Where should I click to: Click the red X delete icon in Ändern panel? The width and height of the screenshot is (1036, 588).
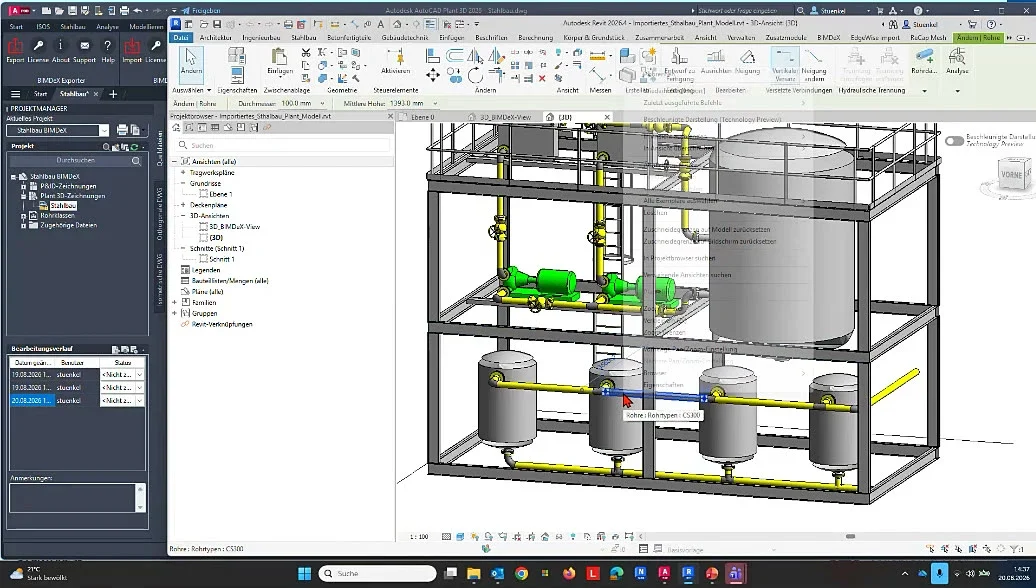pyautogui.click(x=542, y=79)
